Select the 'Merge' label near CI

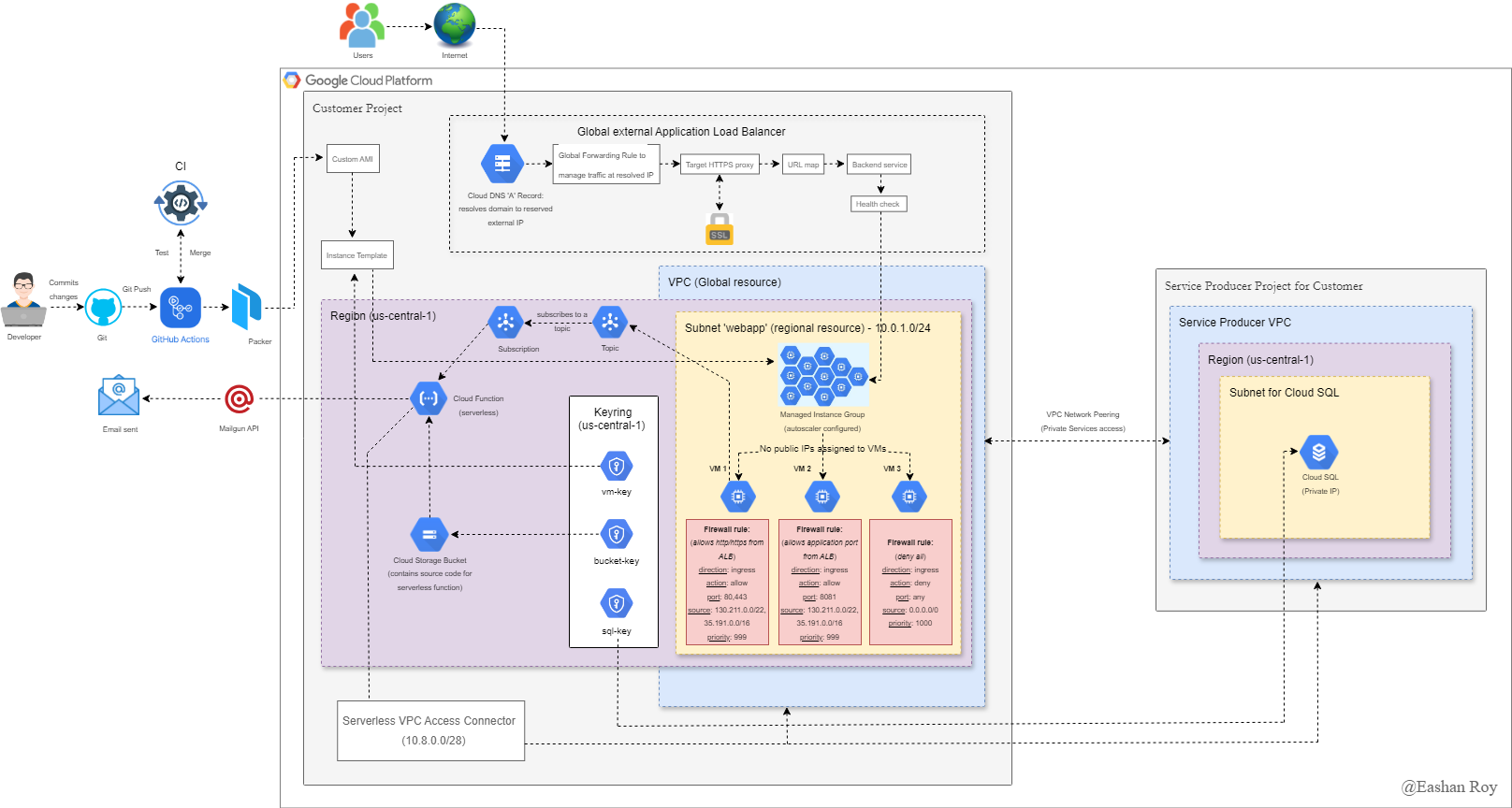pos(200,252)
